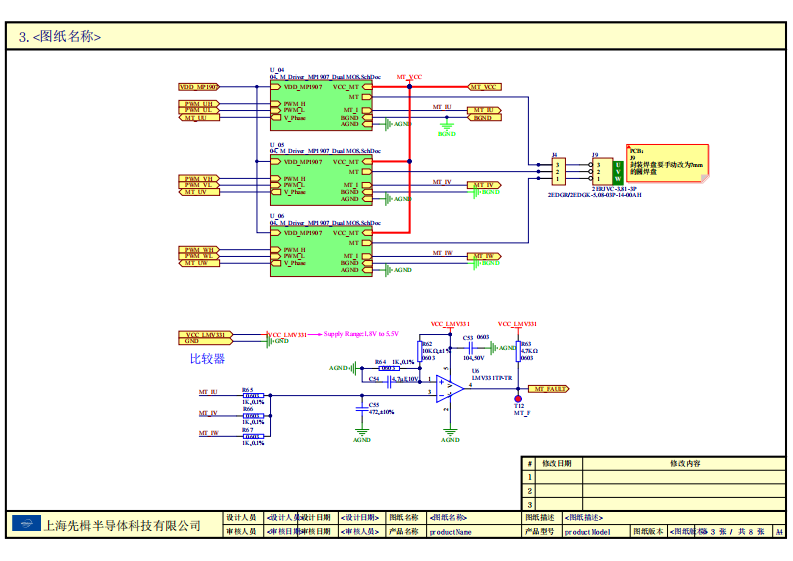Screen dimensions: 793x561
Task: Select resistor R64 symbol
Action: tap(388, 368)
